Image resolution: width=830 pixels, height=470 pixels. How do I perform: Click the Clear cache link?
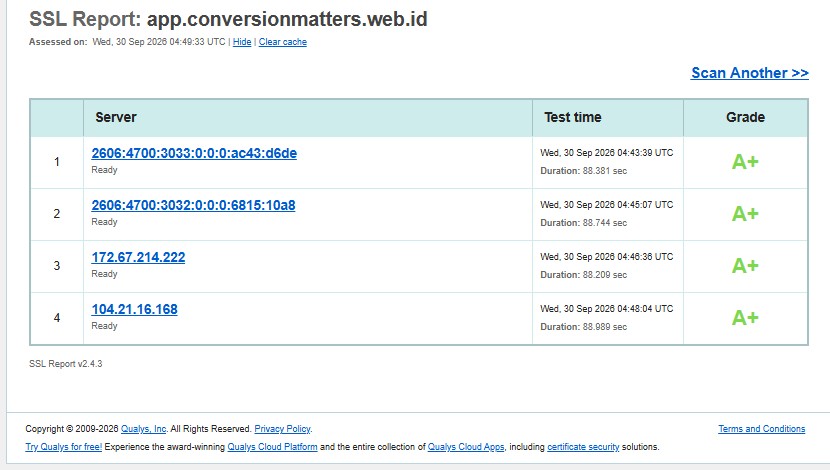283,42
